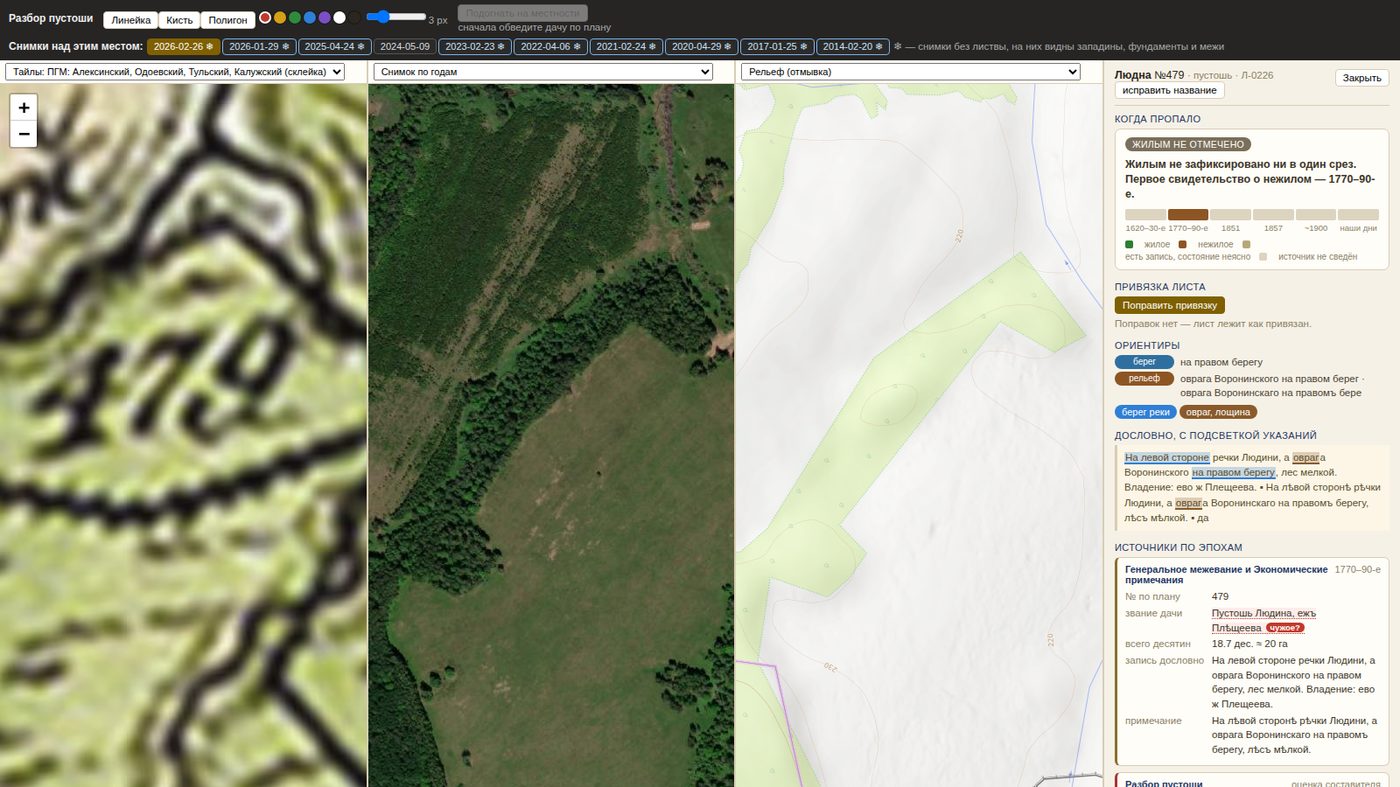Viewport: 1400px width, 787px height.
Task: Select the purple color swatch
Action: point(325,17)
